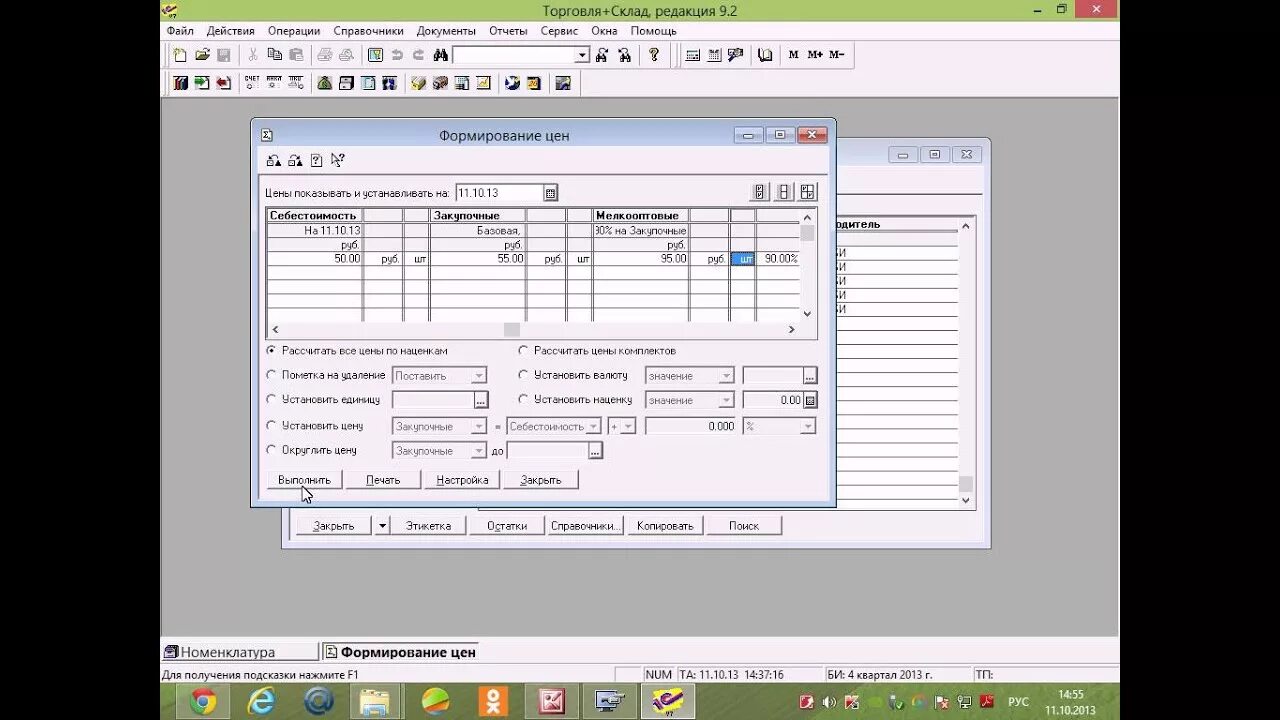Click the M- memory button
1280x720 pixels.
tap(837, 55)
